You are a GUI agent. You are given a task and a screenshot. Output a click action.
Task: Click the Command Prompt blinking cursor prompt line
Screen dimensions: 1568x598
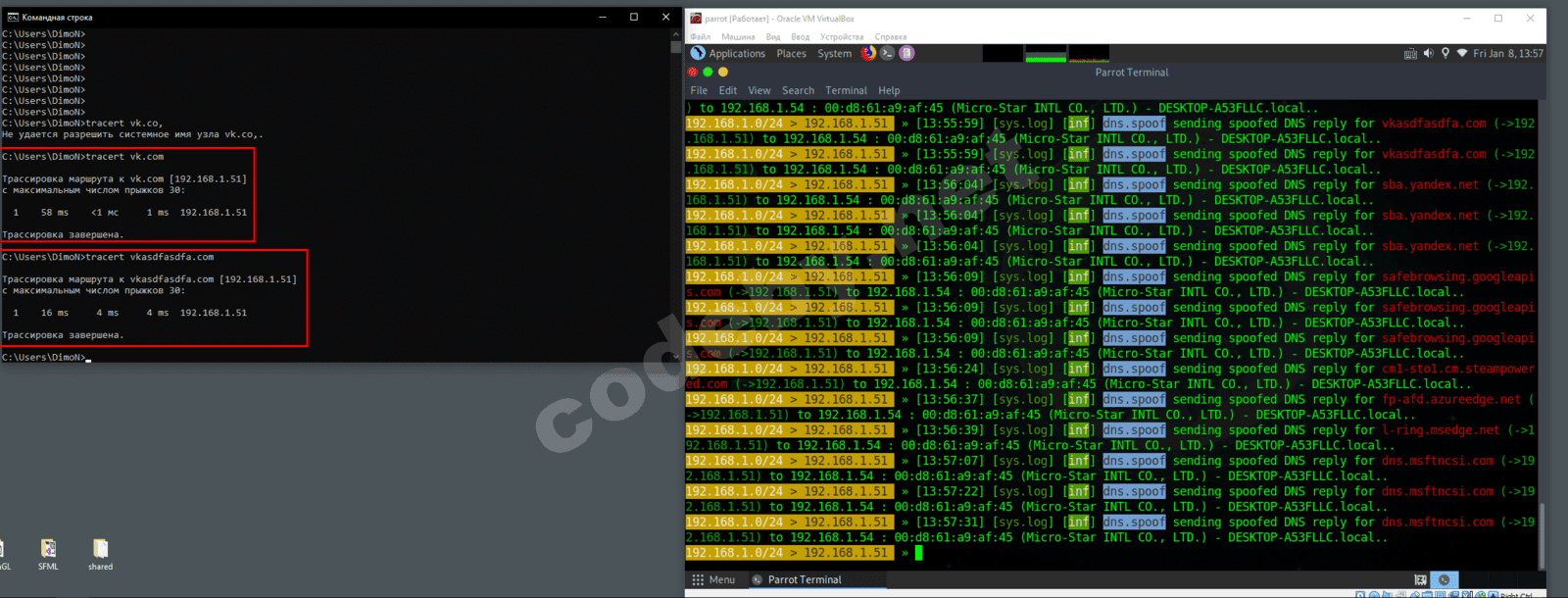46,358
